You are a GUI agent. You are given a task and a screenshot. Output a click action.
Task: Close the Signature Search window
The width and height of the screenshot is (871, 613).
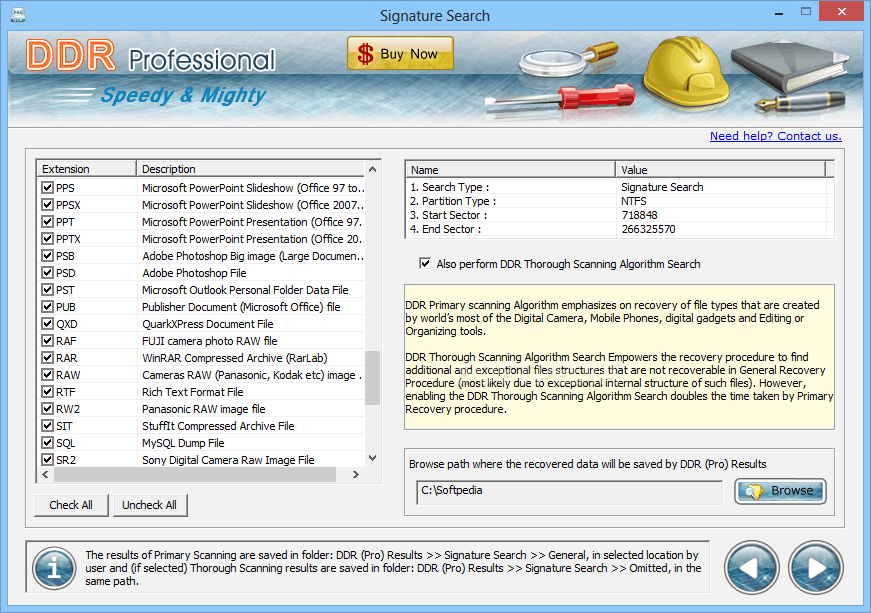coord(842,12)
